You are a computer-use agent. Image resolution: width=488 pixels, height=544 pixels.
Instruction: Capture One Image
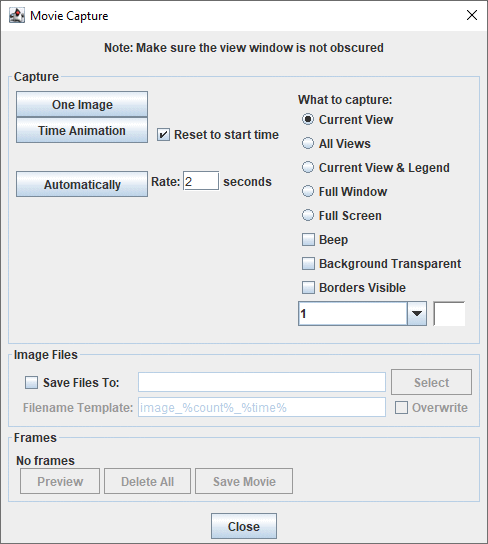click(x=82, y=104)
